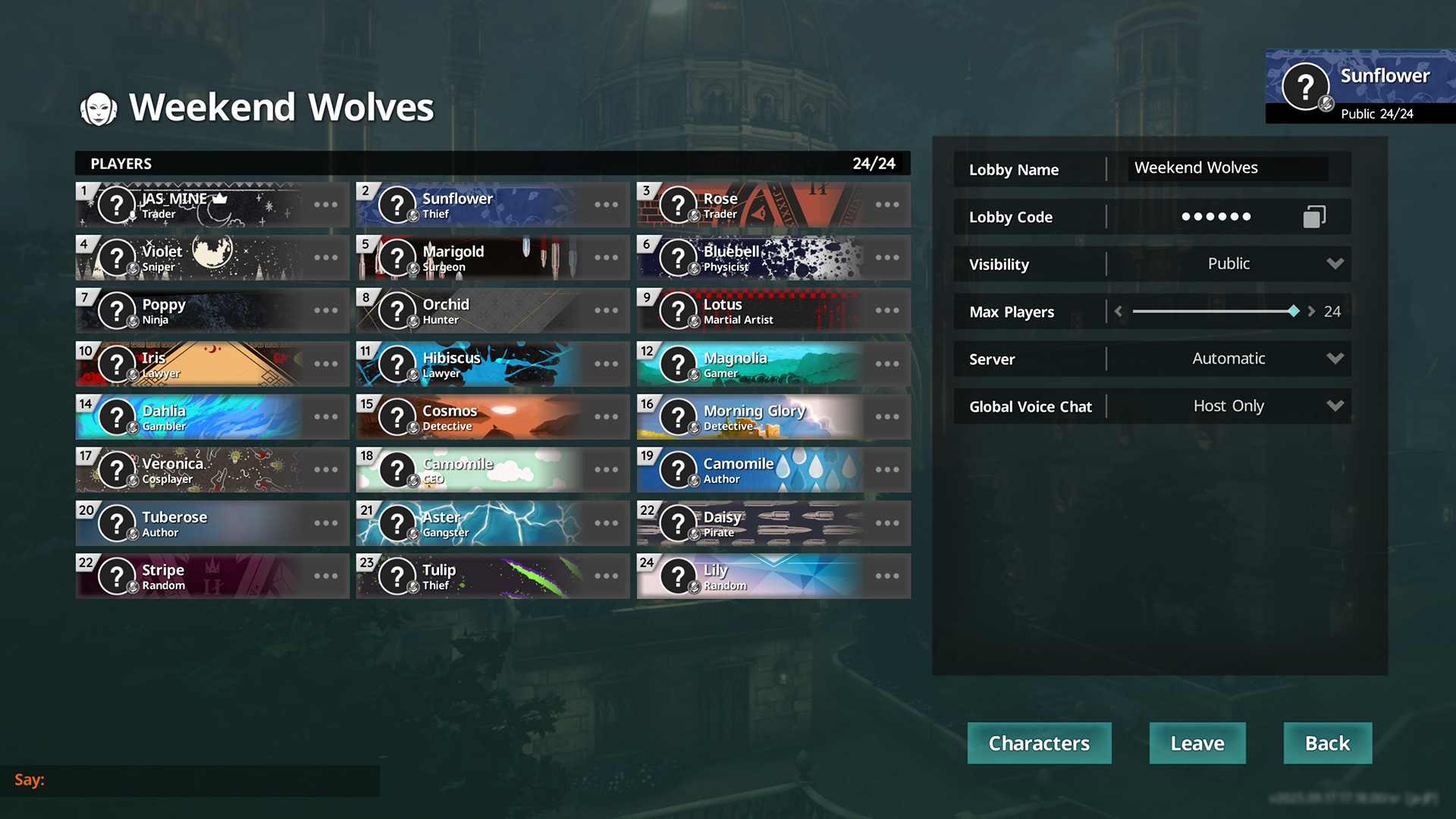Image resolution: width=1456 pixels, height=819 pixels.
Task: Expand the Server dropdown set to Automatic
Action: (x=1228, y=359)
